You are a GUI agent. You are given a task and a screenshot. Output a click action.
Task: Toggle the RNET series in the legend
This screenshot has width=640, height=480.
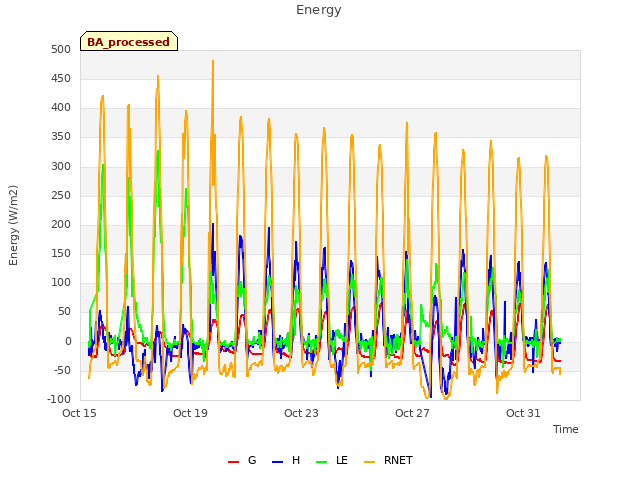(x=388, y=460)
